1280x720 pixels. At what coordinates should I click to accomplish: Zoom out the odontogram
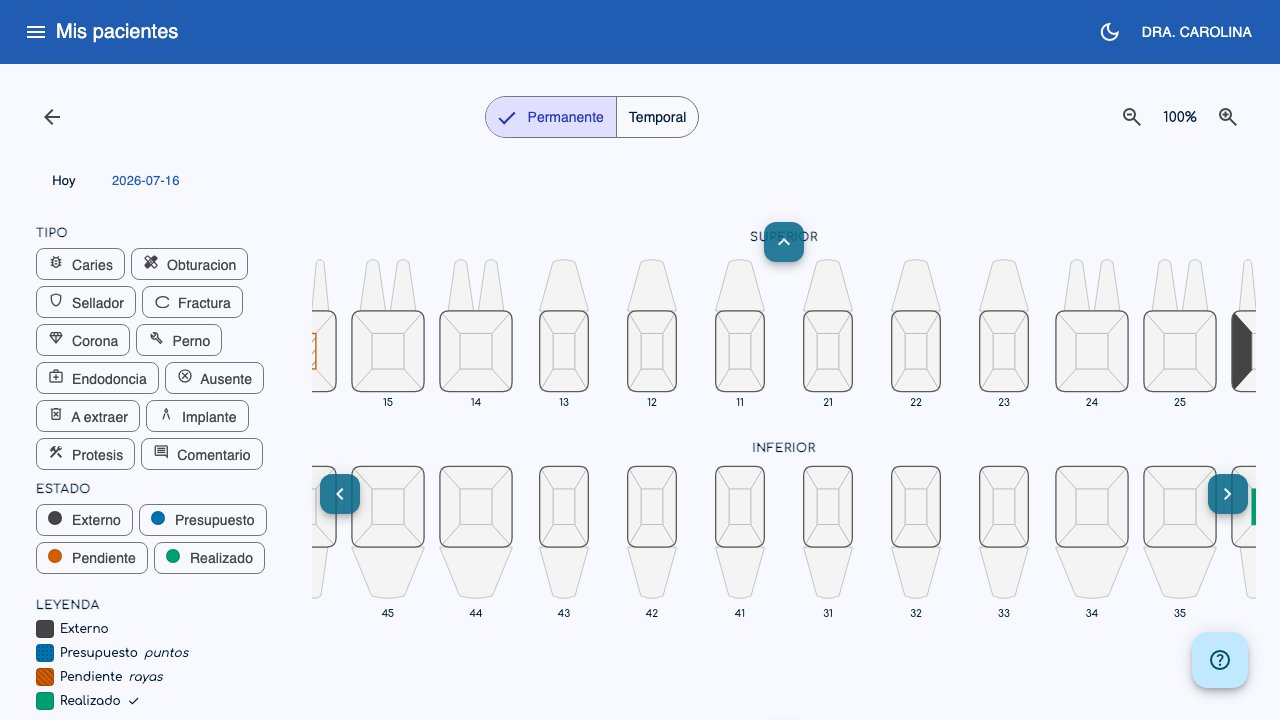tap(1132, 117)
